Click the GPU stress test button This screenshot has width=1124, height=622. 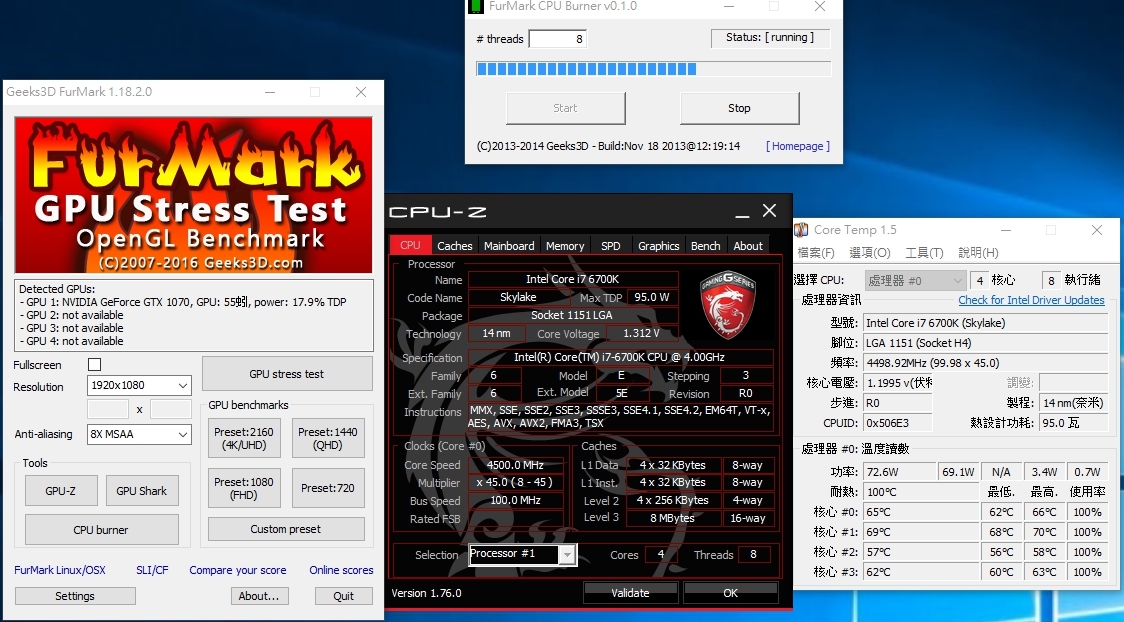pyautogui.click(x=287, y=374)
